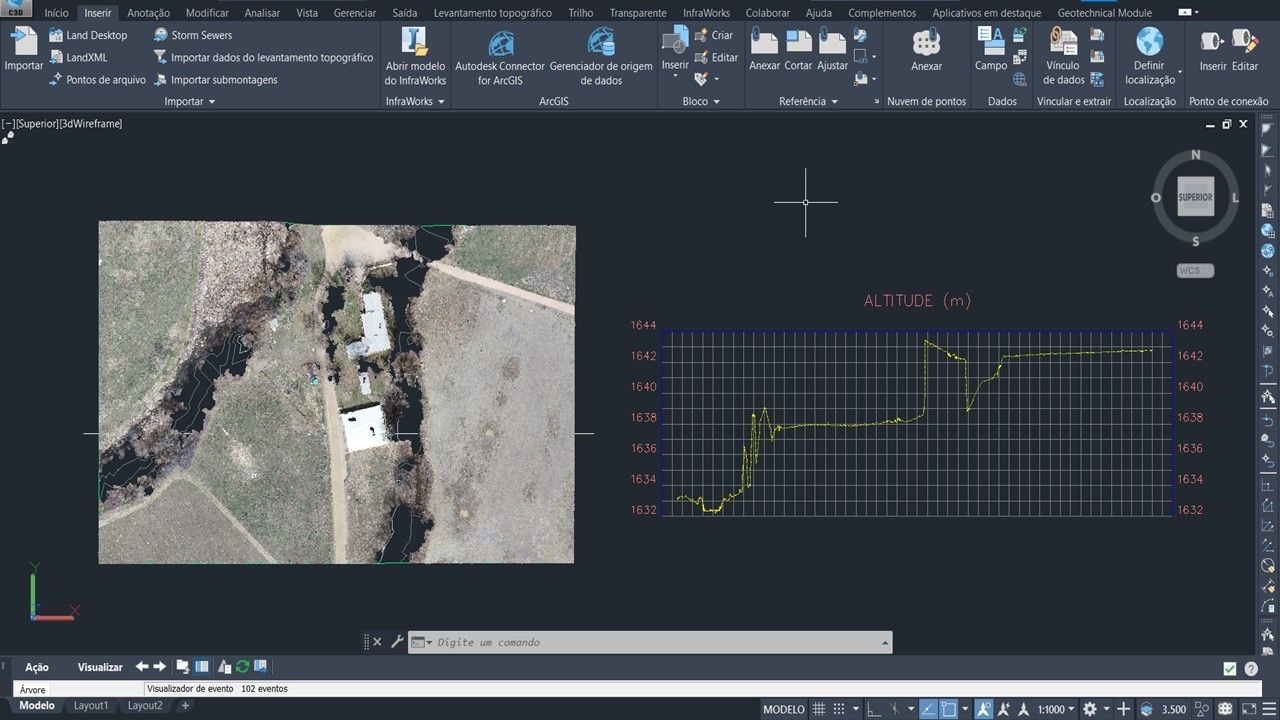The height and width of the screenshot is (720, 1280).
Task: Open the Visualizar menu in event viewer
Action: (x=100, y=667)
